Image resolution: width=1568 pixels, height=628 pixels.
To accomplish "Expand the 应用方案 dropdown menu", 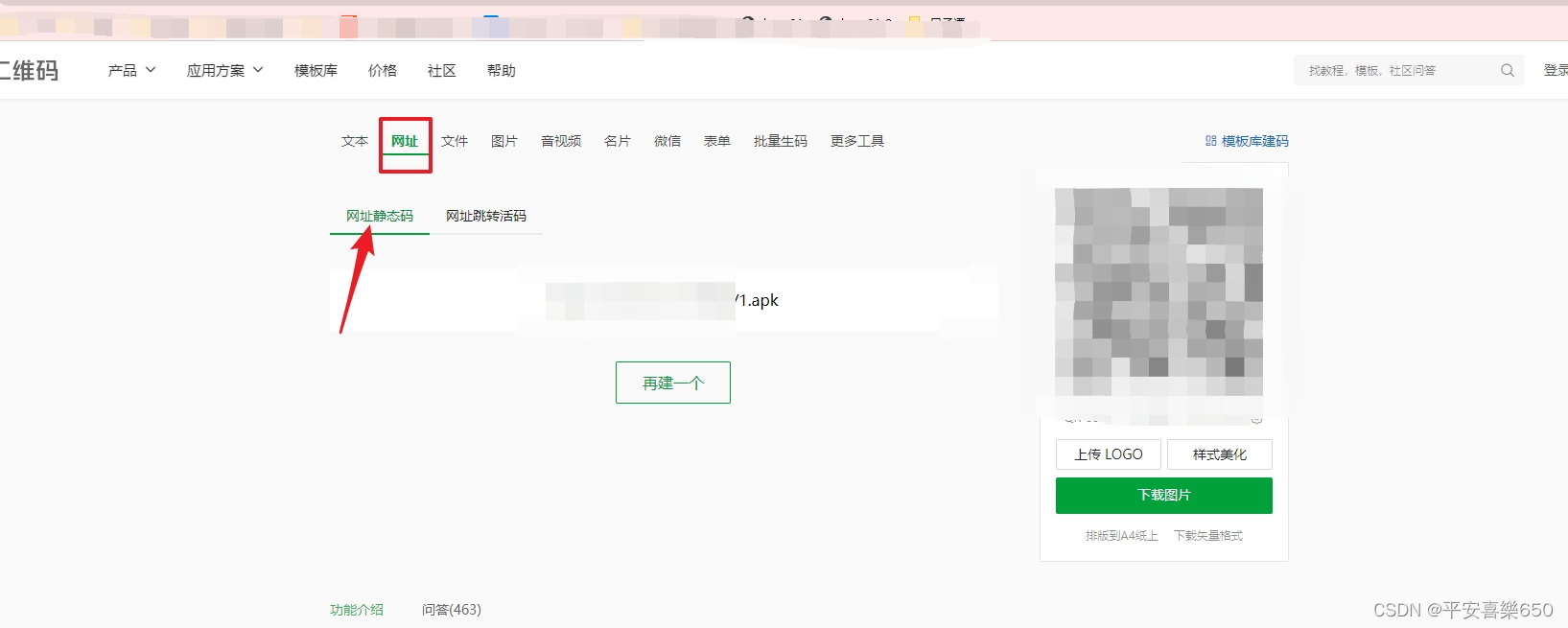I will (x=224, y=70).
